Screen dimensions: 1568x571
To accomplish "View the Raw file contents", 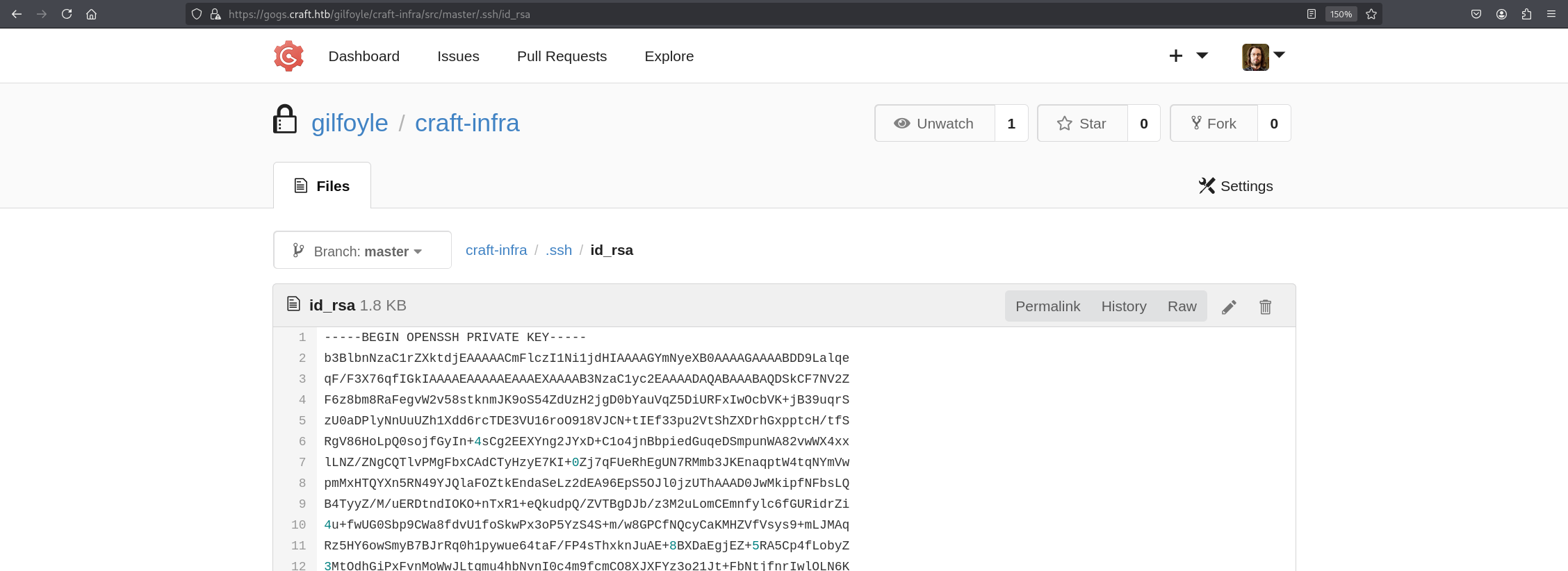I will pos(1182,306).
